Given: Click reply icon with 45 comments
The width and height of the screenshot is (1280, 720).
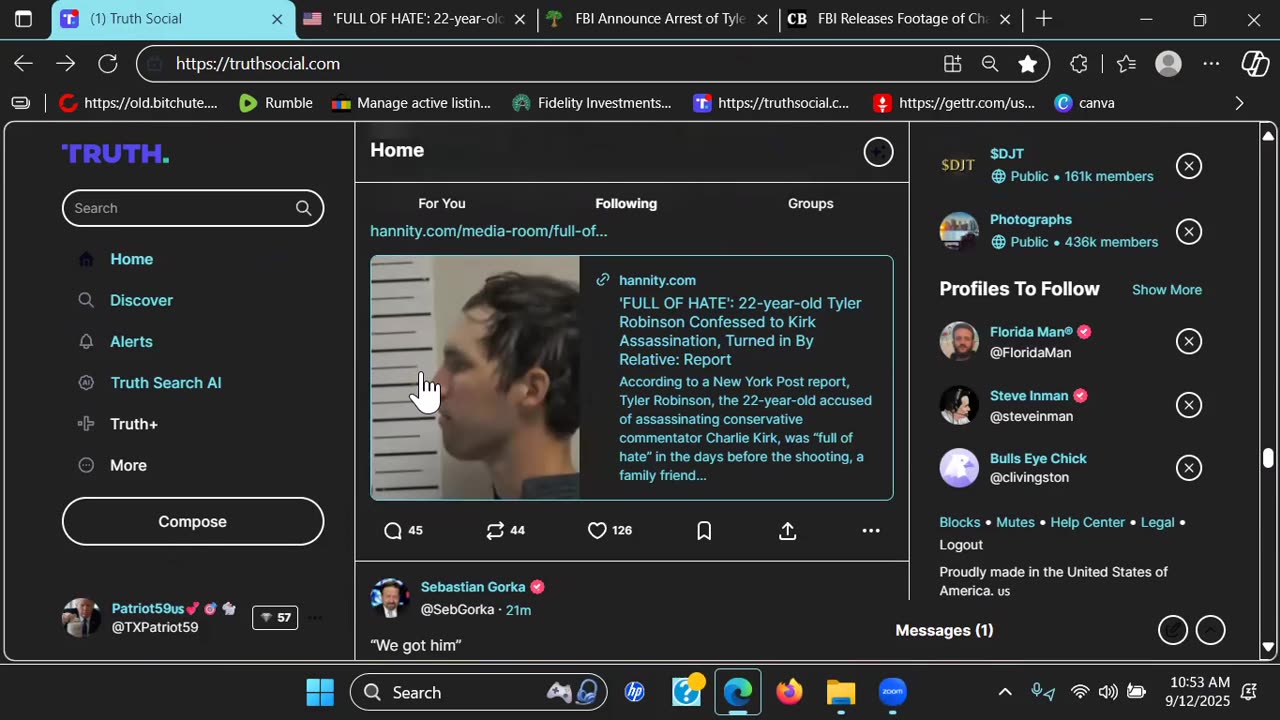Looking at the screenshot, I should tap(393, 531).
